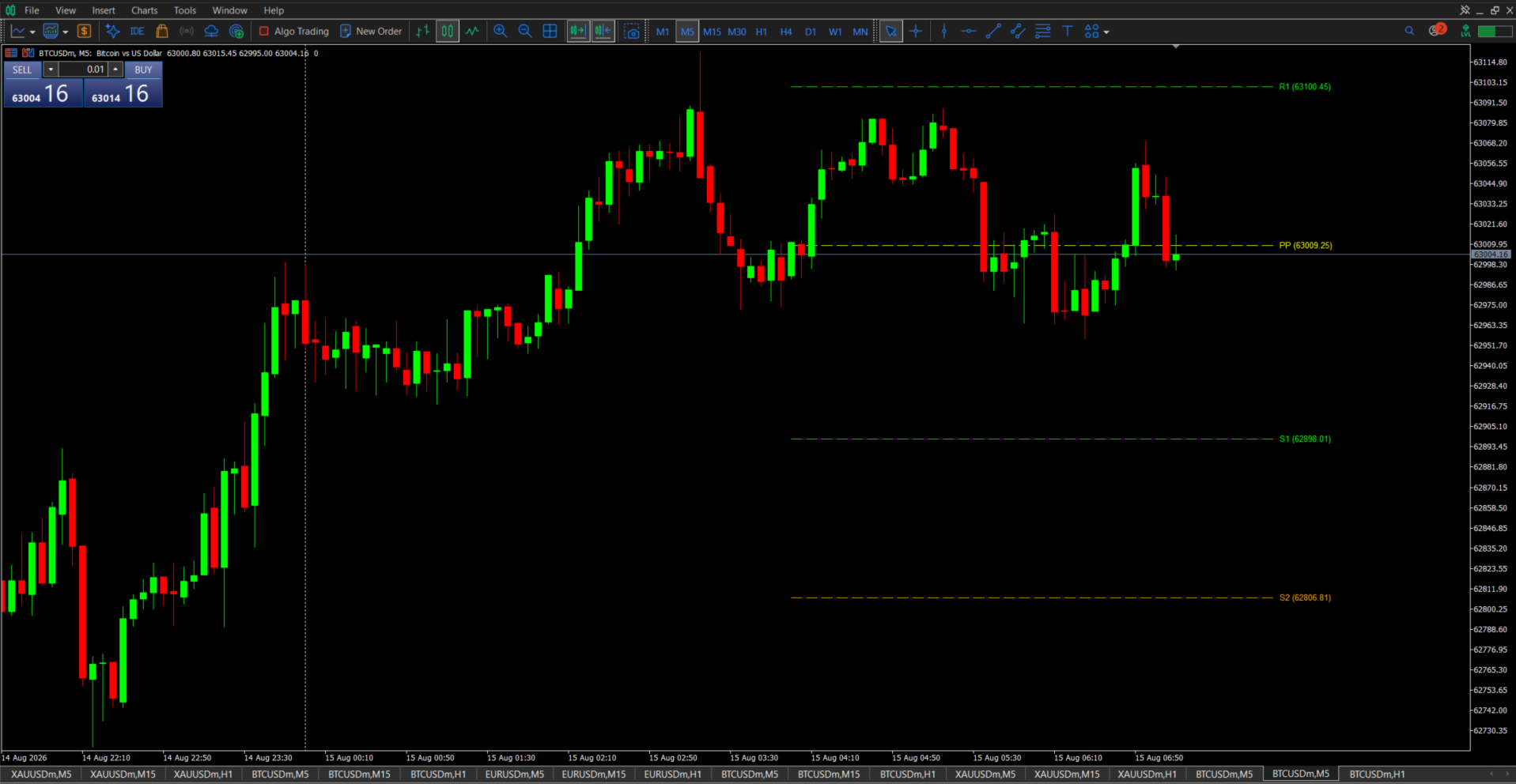
Task: Click the 63014 buy price tile
Action: click(123, 93)
